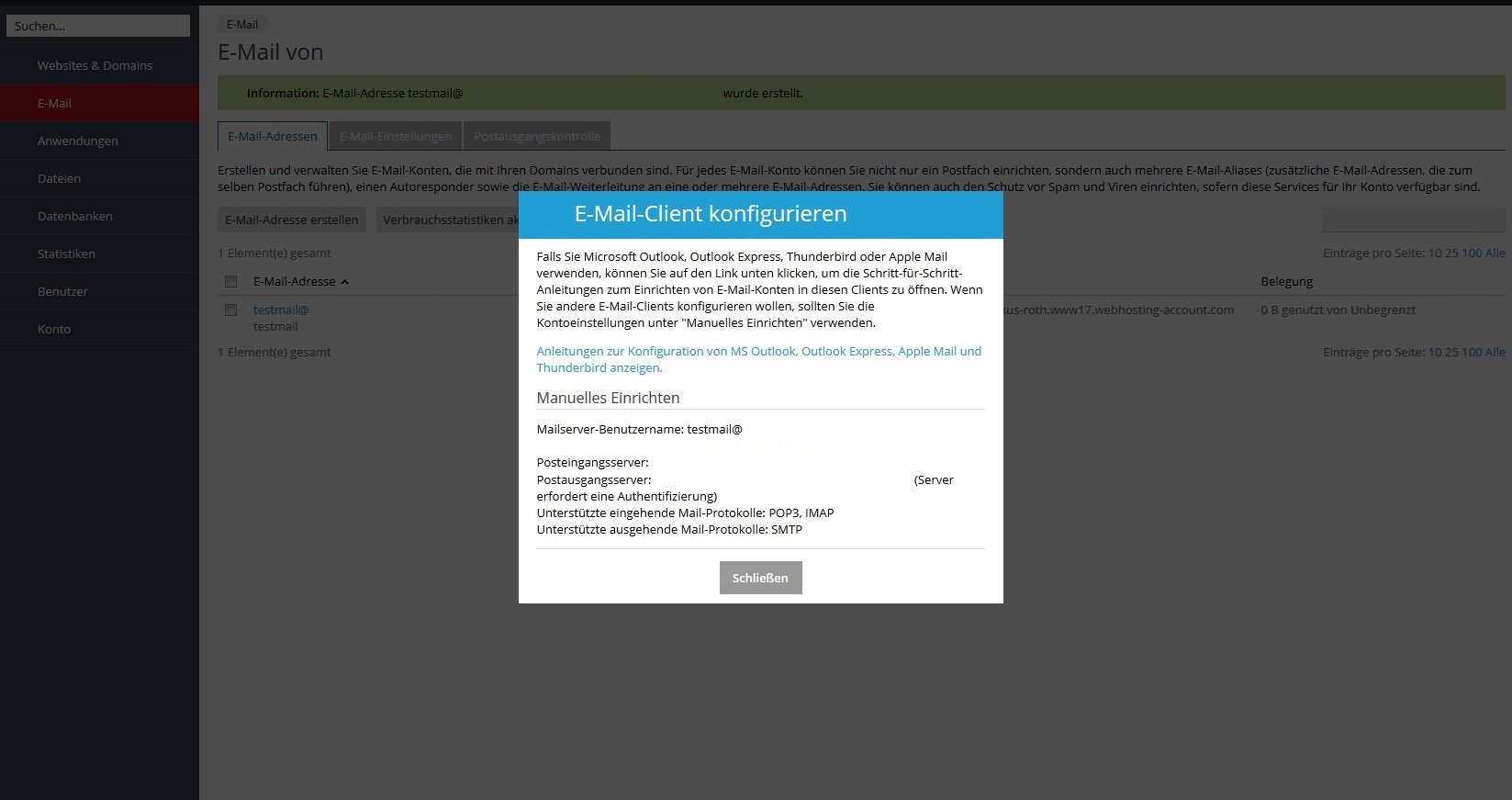Viewport: 1512px width, 800px height.
Task: Toggle the select-all checkbox in table header
Action: pyautogui.click(x=231, y=281)
